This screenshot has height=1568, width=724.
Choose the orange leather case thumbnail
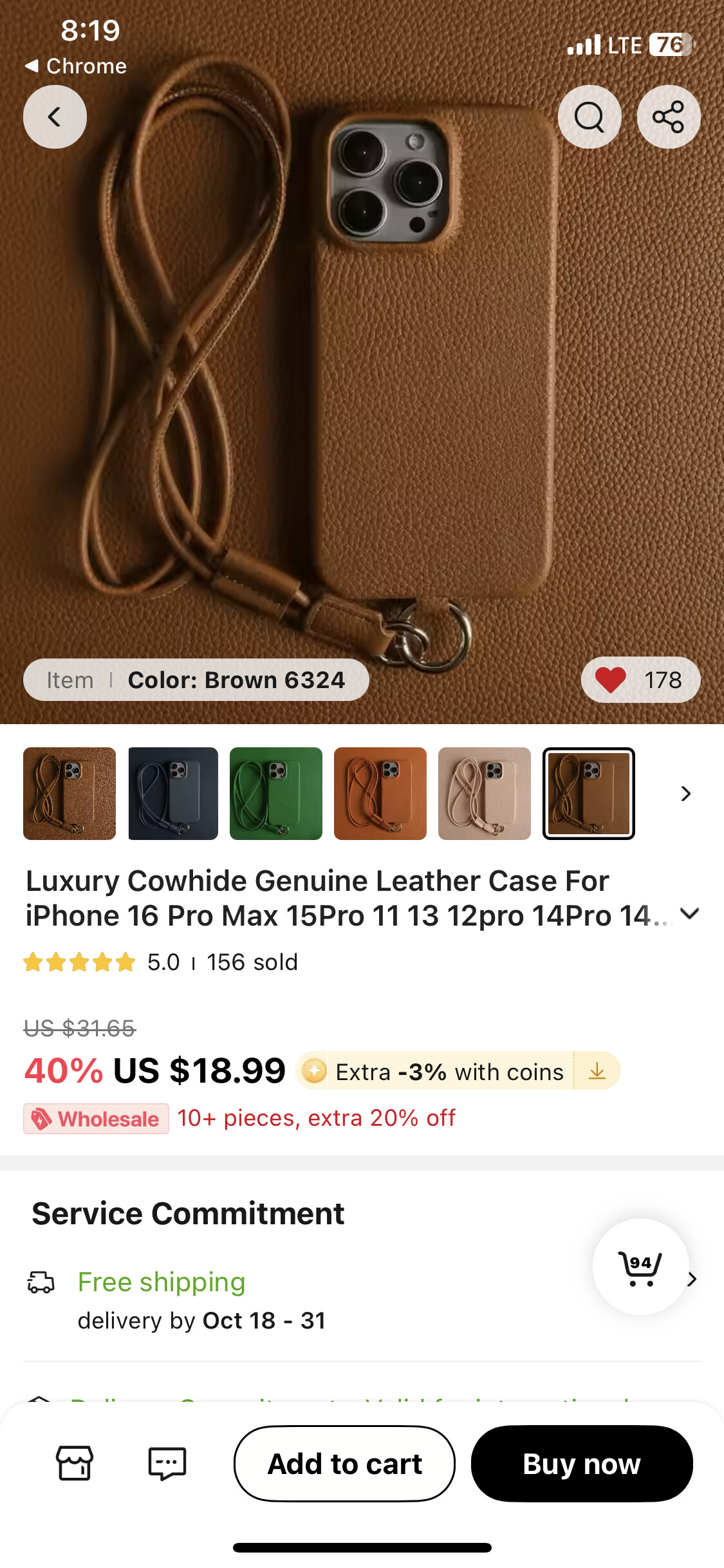(x=380, y=794)
